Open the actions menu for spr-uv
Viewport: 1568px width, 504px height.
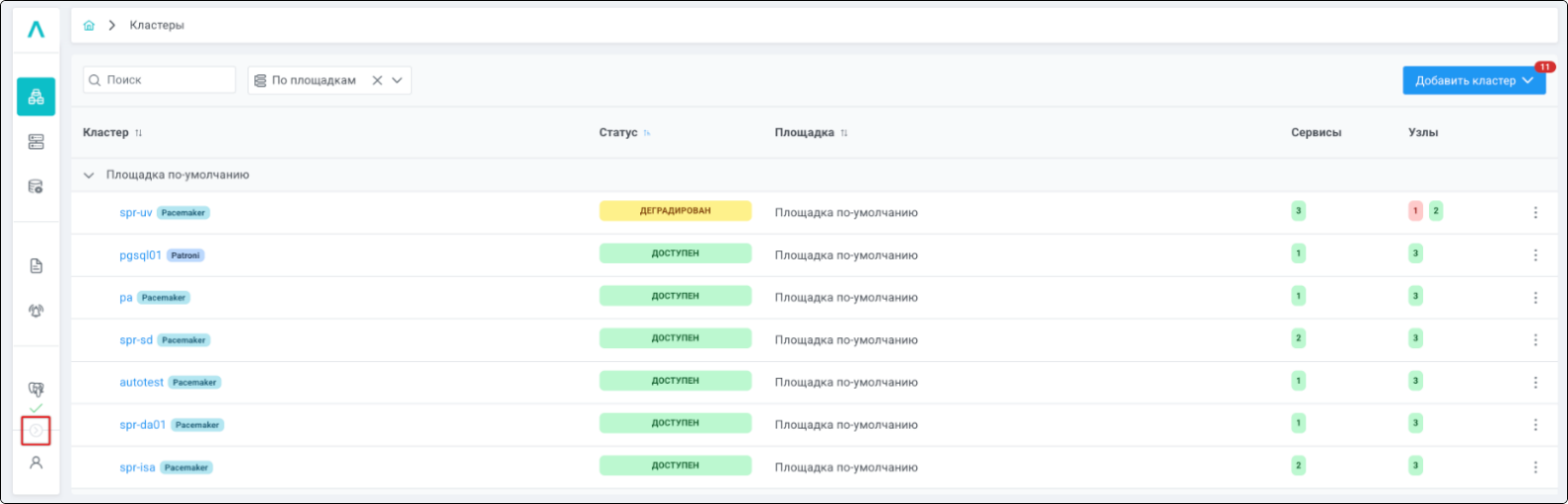[1535, 212]
